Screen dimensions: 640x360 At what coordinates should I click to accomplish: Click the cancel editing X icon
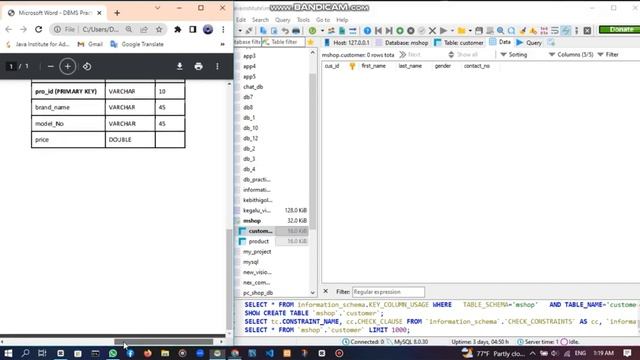pos(432,31)
